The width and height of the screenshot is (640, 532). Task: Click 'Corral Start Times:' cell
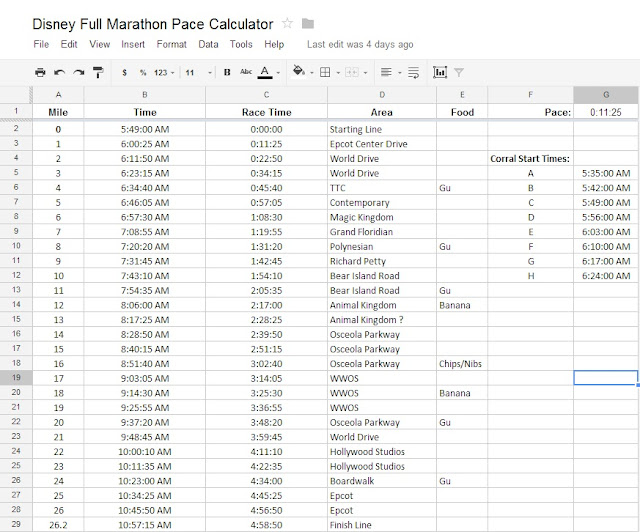(530, 158)
